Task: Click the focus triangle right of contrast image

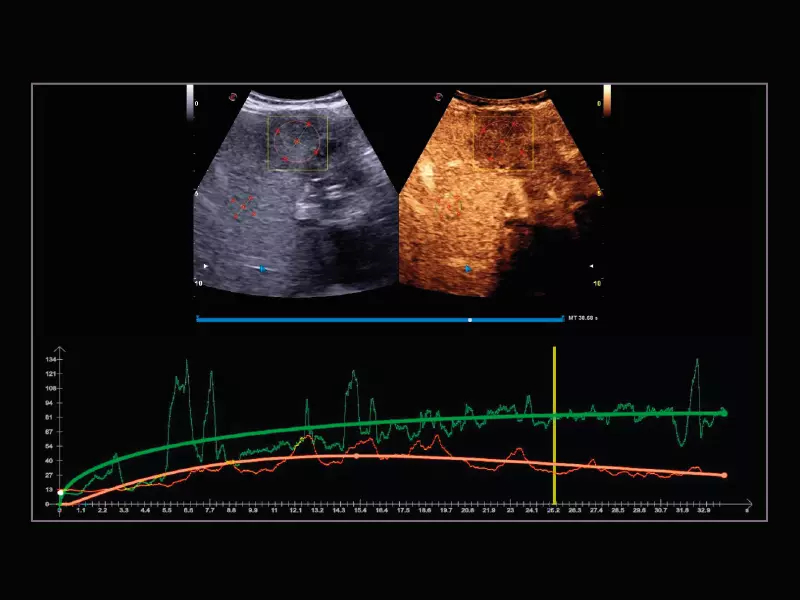Action: coord(593,266)
